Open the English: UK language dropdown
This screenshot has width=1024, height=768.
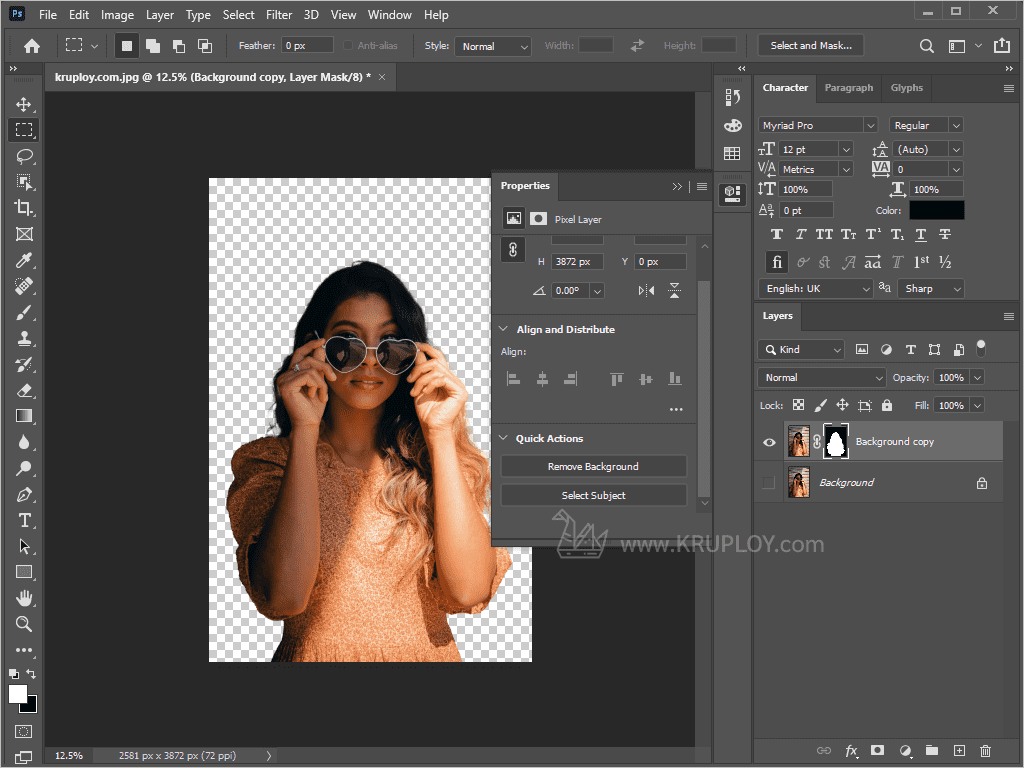pyautogui.click(x=816, y=289)
